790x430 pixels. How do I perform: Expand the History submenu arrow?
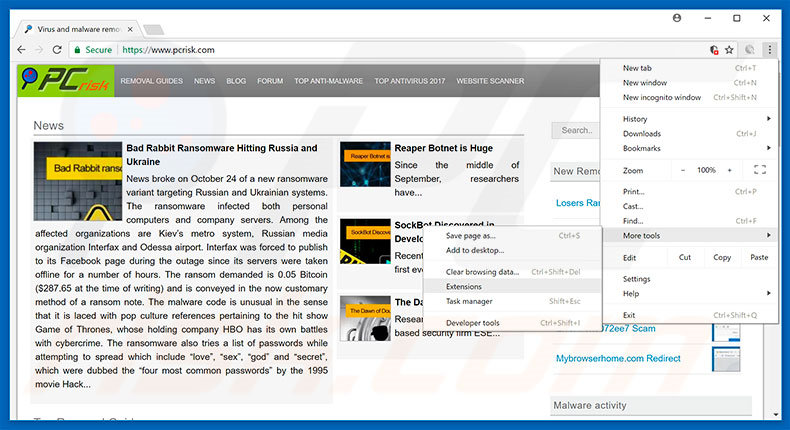coord(768,118)
